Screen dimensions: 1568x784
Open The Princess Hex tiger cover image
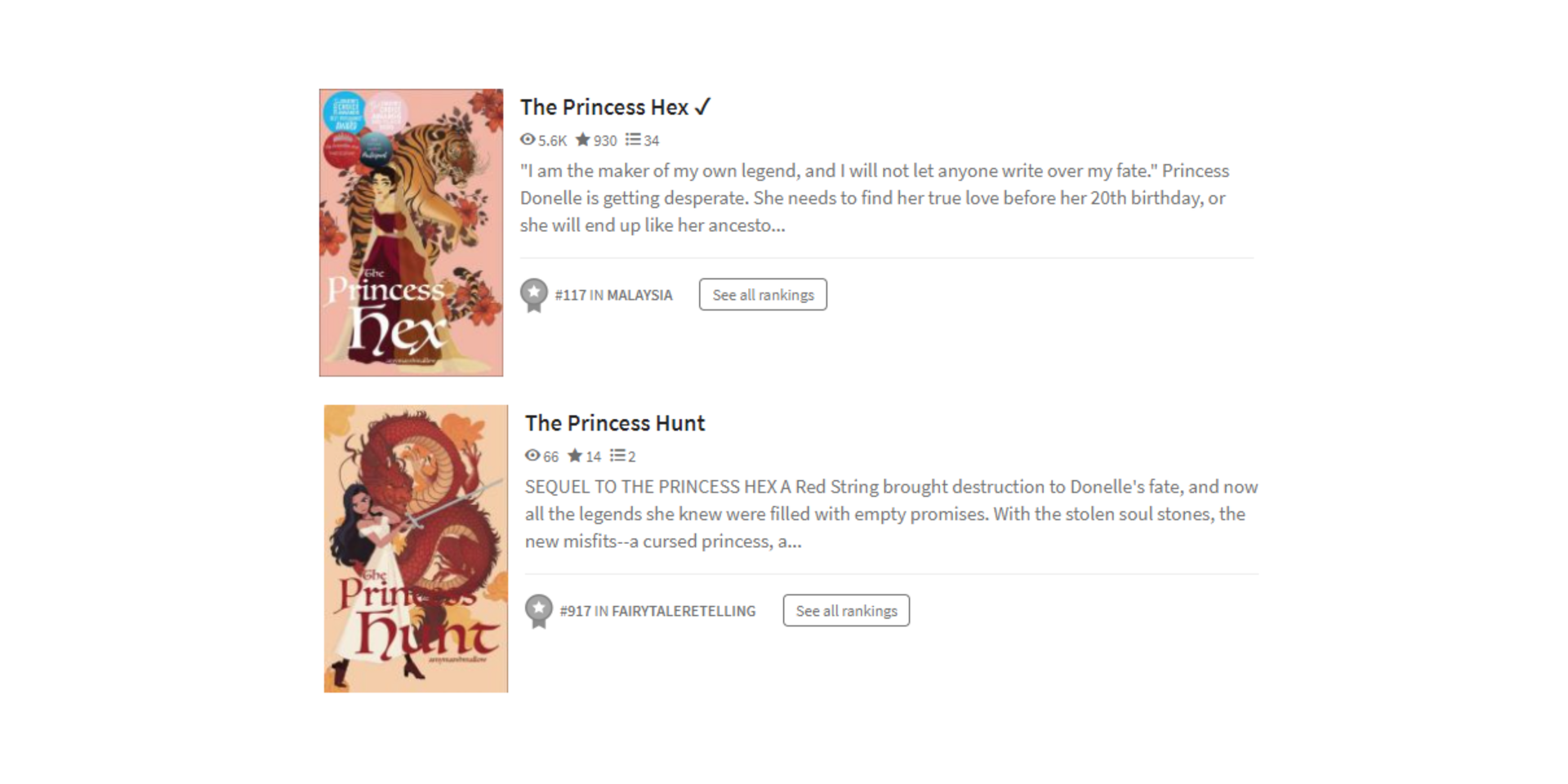[411, 233]
